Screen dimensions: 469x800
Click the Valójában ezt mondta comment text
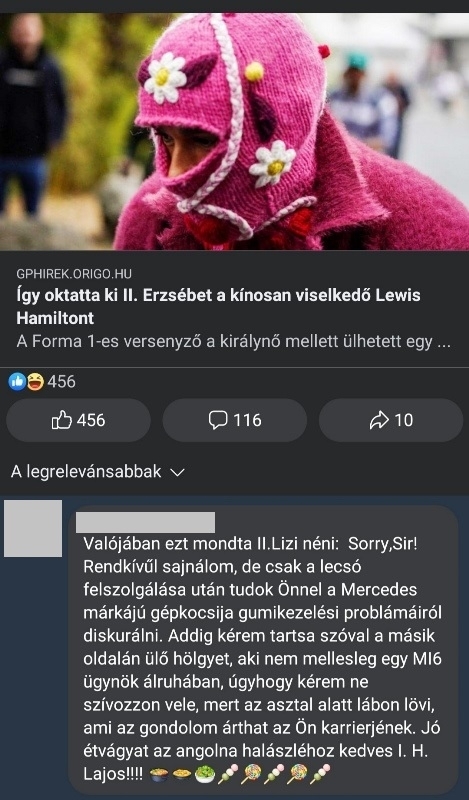point(263,659)
